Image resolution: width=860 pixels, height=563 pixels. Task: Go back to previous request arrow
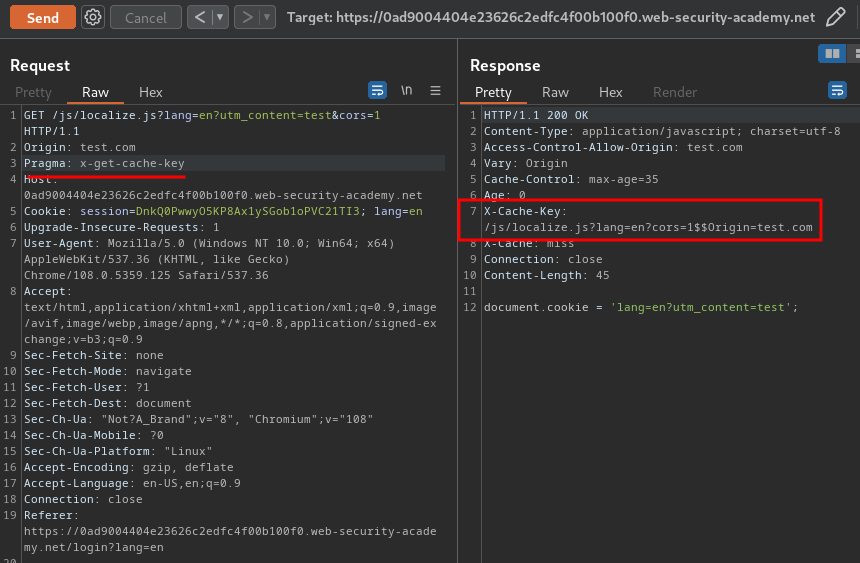[200, 18]
